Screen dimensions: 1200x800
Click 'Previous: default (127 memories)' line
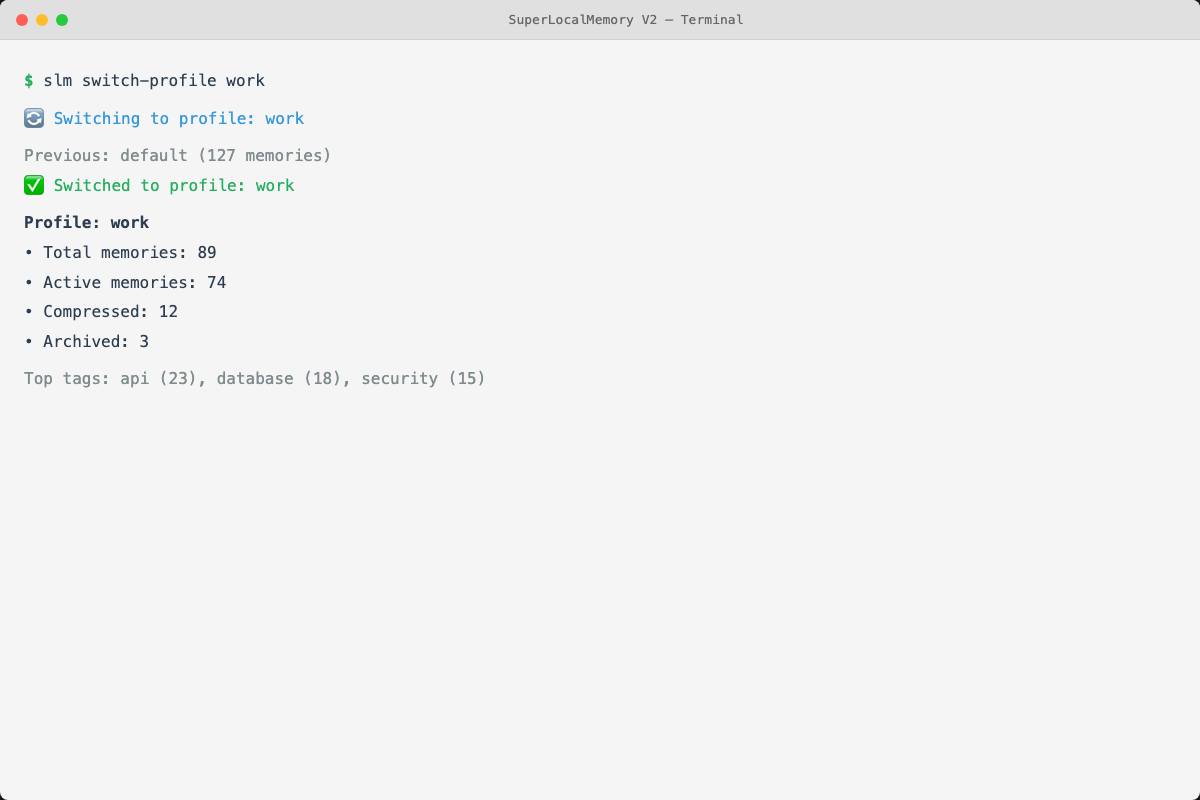tap(177, 155)
